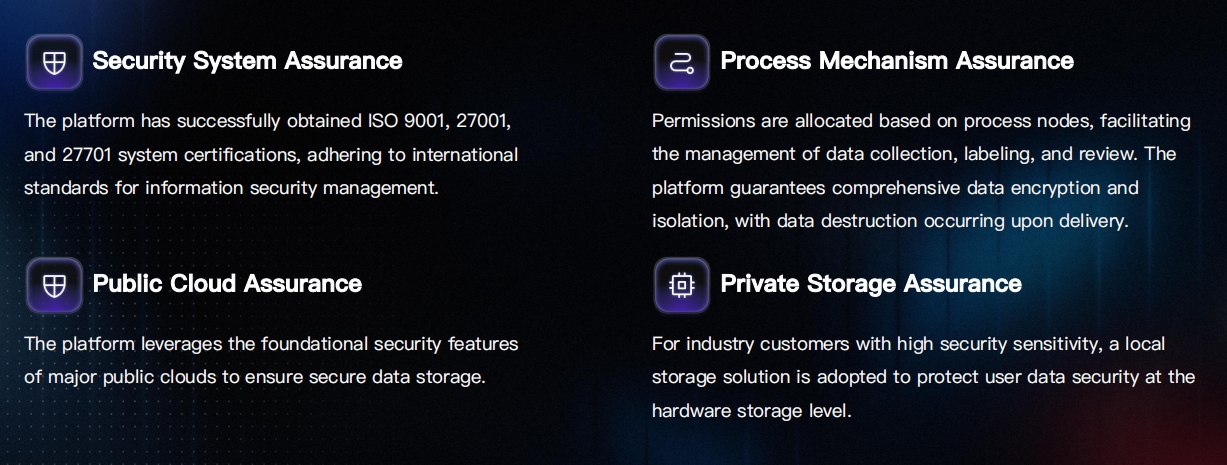Click the line about major public clouds
This screenshot has width=1227, height=465.
click(x=254, y=377)
